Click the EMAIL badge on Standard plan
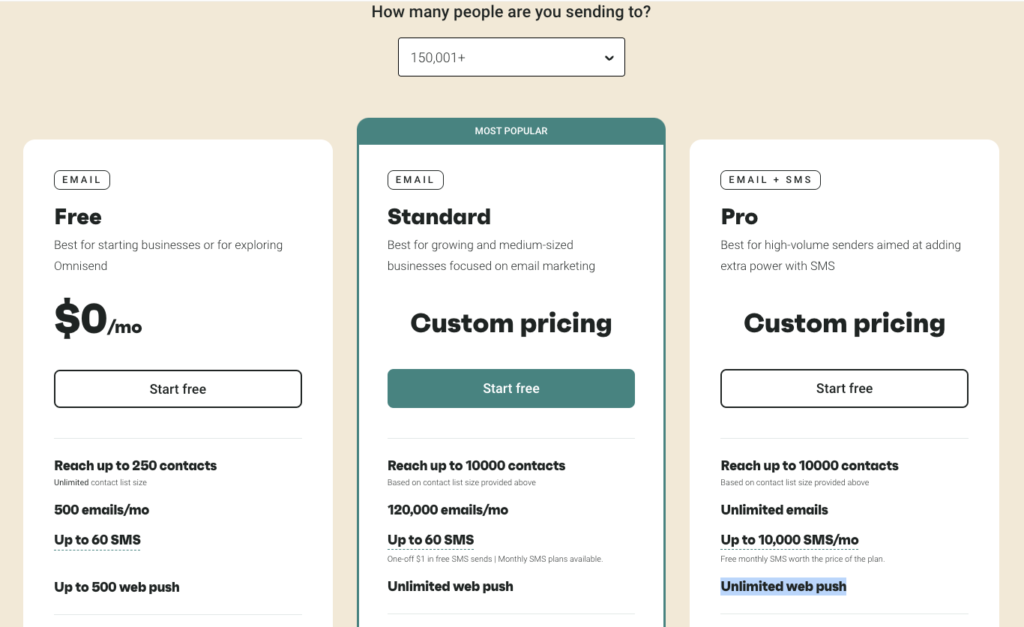The image size is (1024, 627). pyautogui.click(x=415, y=180)
